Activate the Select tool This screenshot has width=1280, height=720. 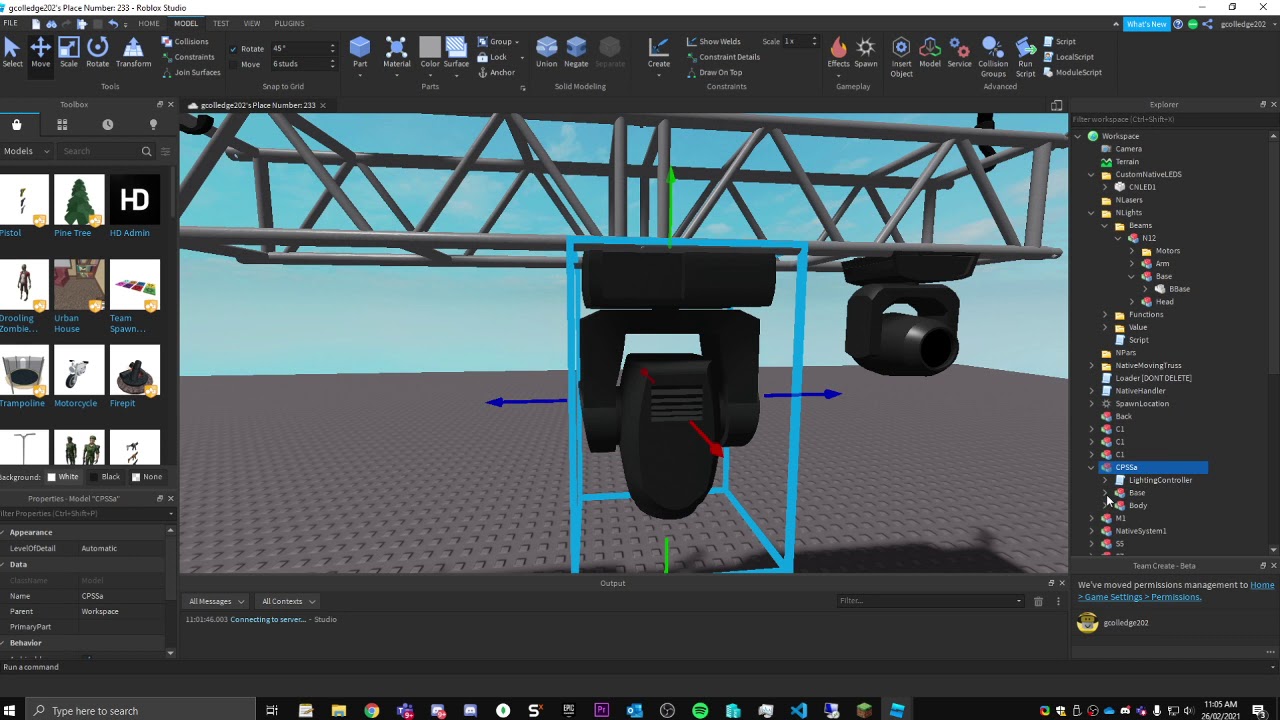click(x=12, y=52)
